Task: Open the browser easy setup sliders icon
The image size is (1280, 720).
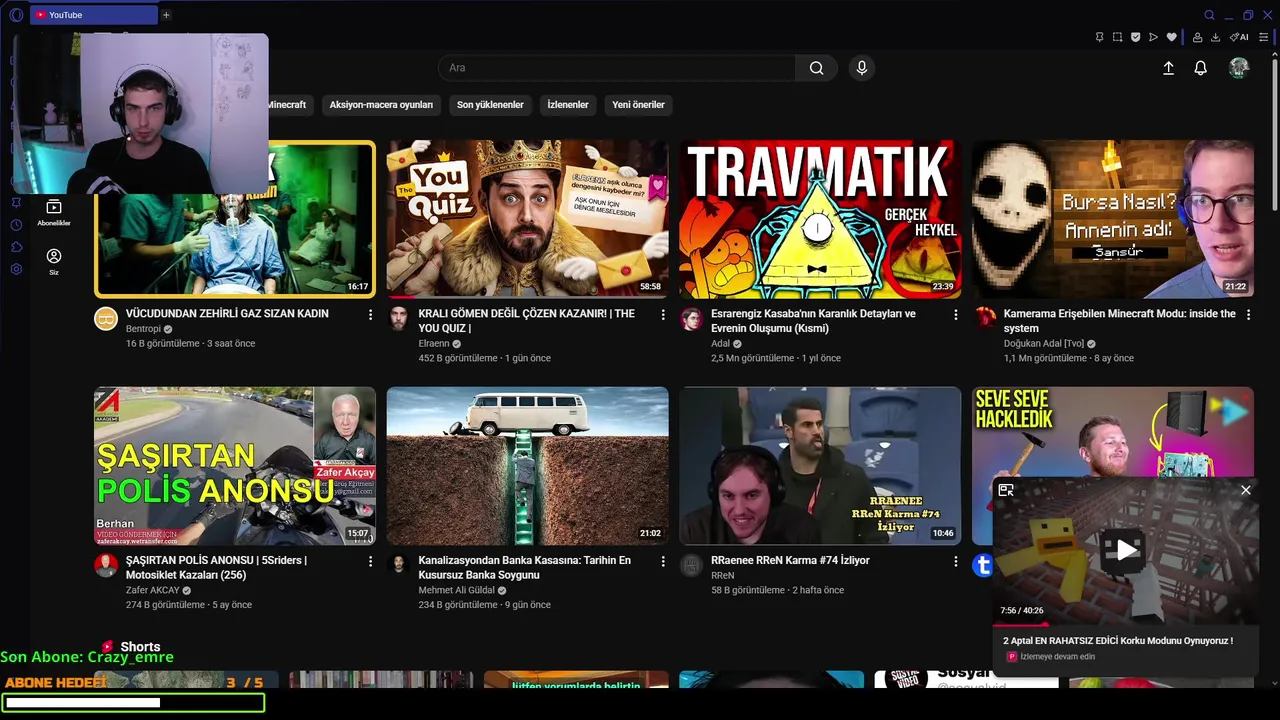Action: pos(1264,37)
